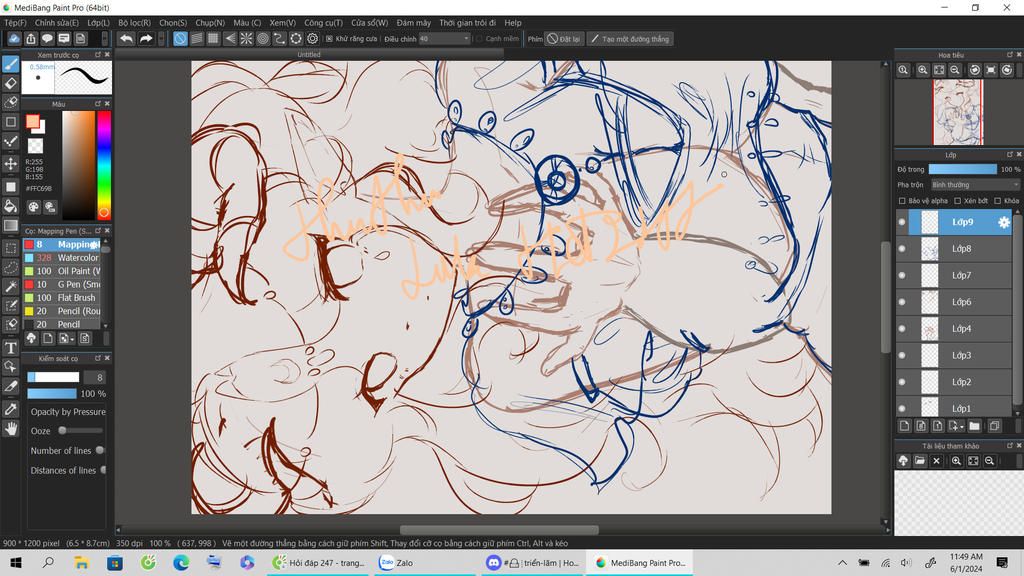This screenshot has height=576, width=1024.
Task: Select the rectangular Selection tool
Action: tap(10, 248)
